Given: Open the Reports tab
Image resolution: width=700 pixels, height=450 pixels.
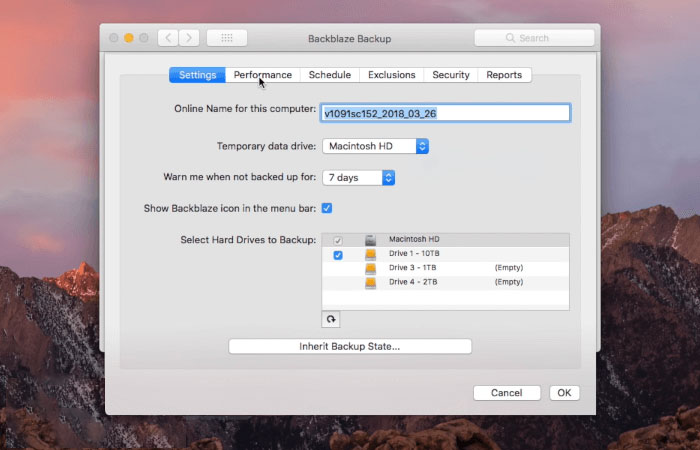Looking at the screenshot, I should pyautogui.click(x=504, y=75).
